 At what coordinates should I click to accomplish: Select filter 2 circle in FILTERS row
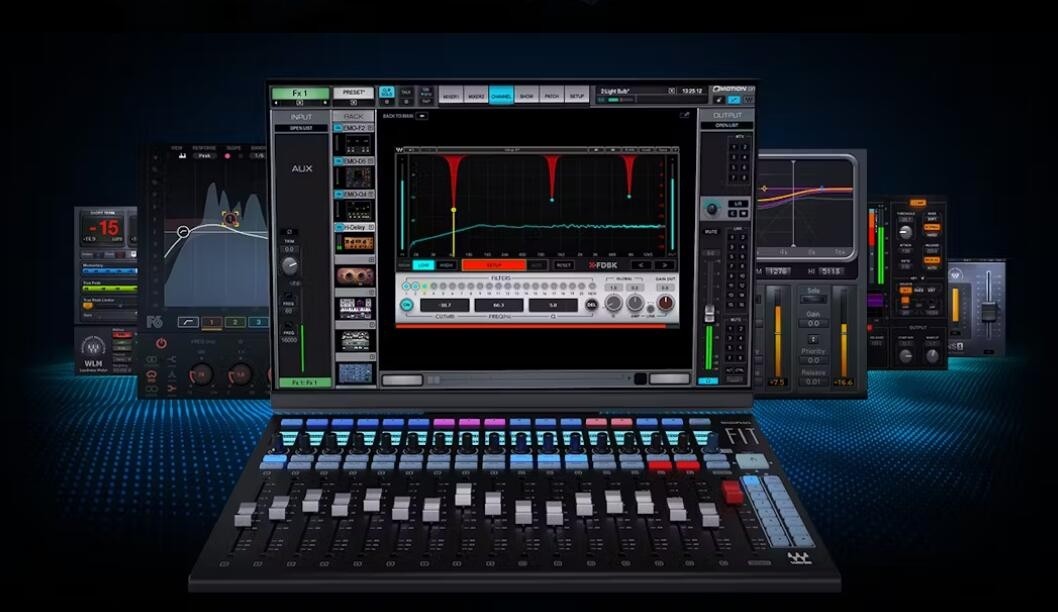[414, 287]
